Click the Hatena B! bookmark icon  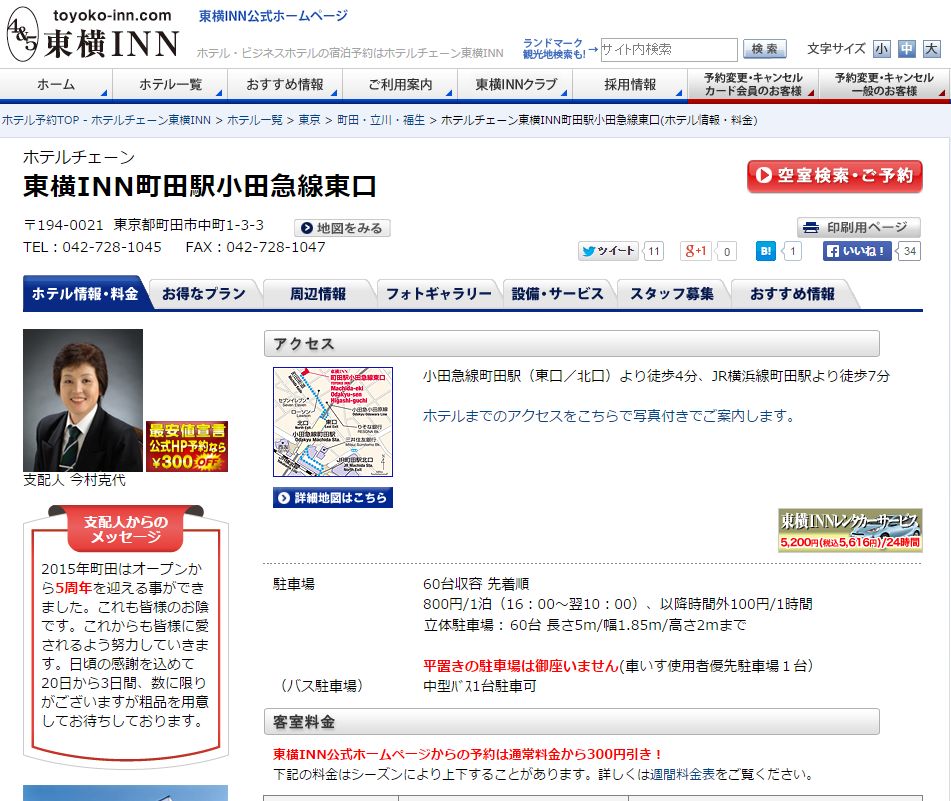766,251
